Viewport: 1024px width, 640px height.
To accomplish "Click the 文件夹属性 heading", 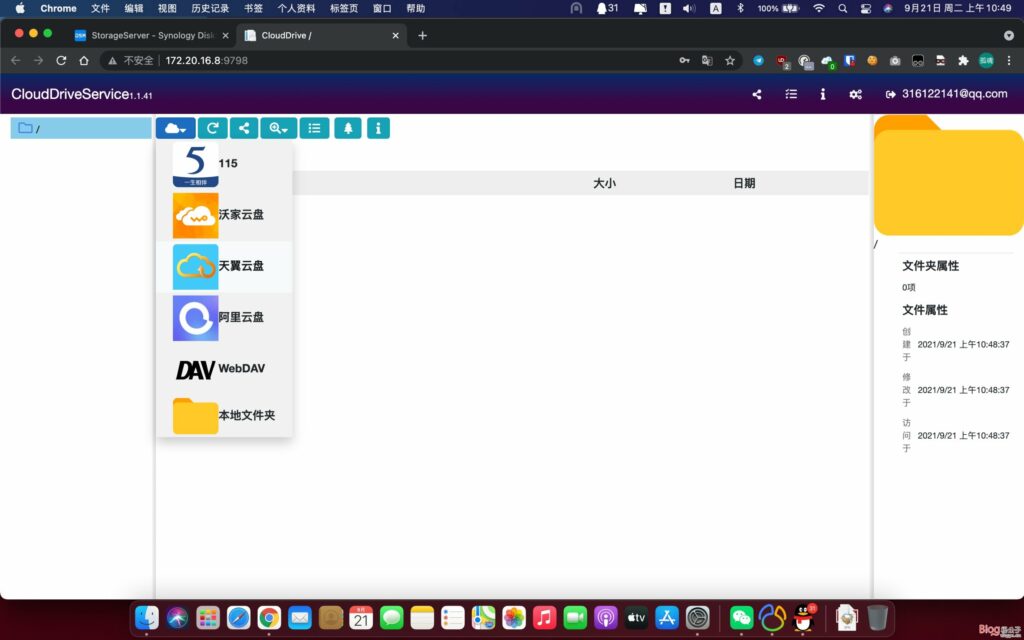I will (x=931, y=266).
